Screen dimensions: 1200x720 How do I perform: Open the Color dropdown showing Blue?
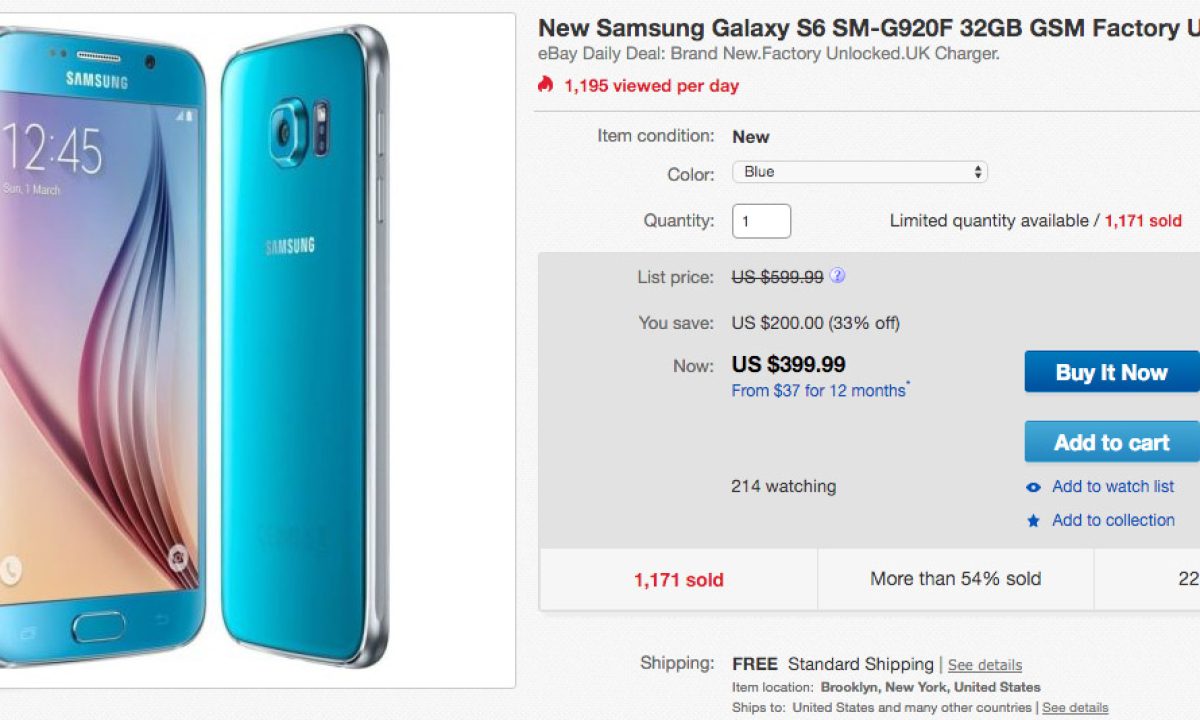click(x=860, y=172)
